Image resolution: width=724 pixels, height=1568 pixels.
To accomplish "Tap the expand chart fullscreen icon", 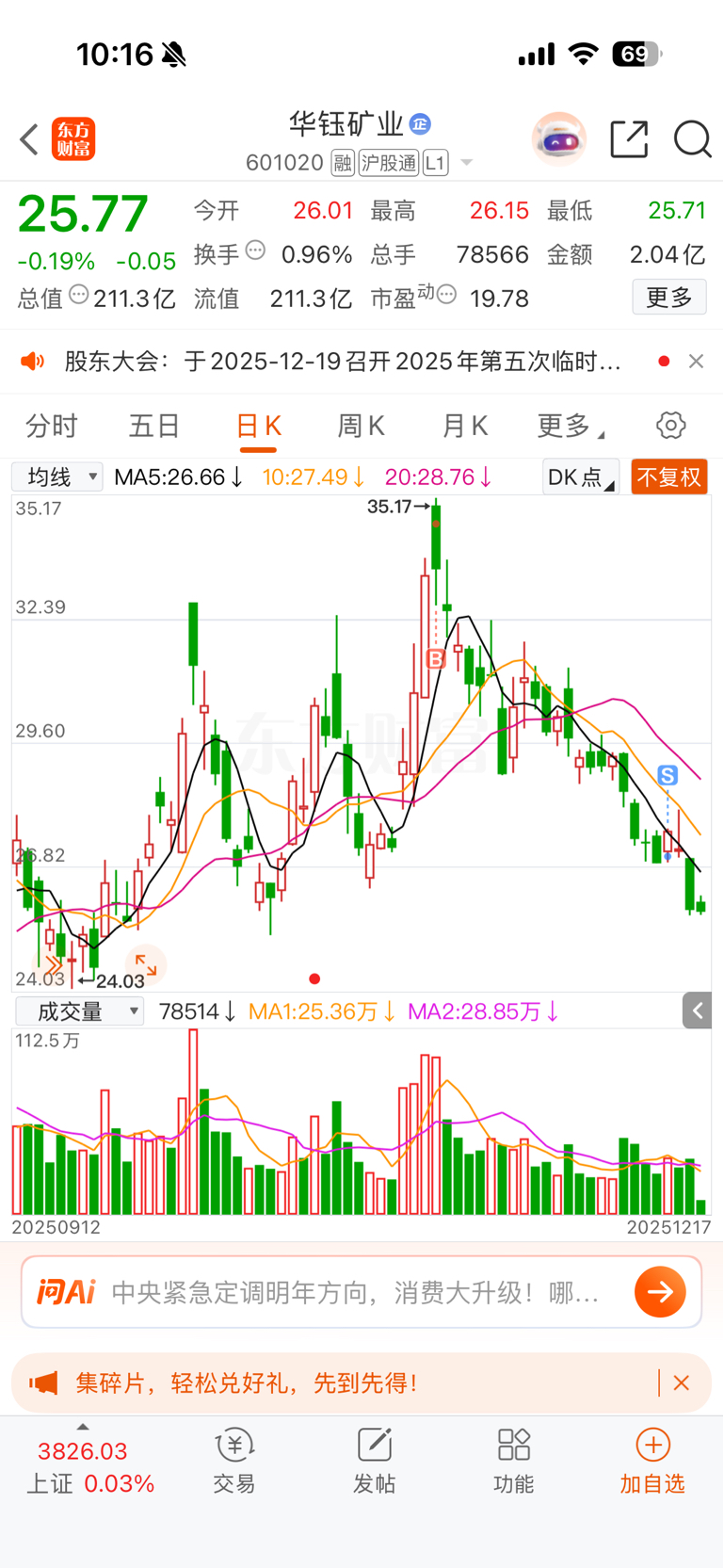I will click(x=145, y=964).
